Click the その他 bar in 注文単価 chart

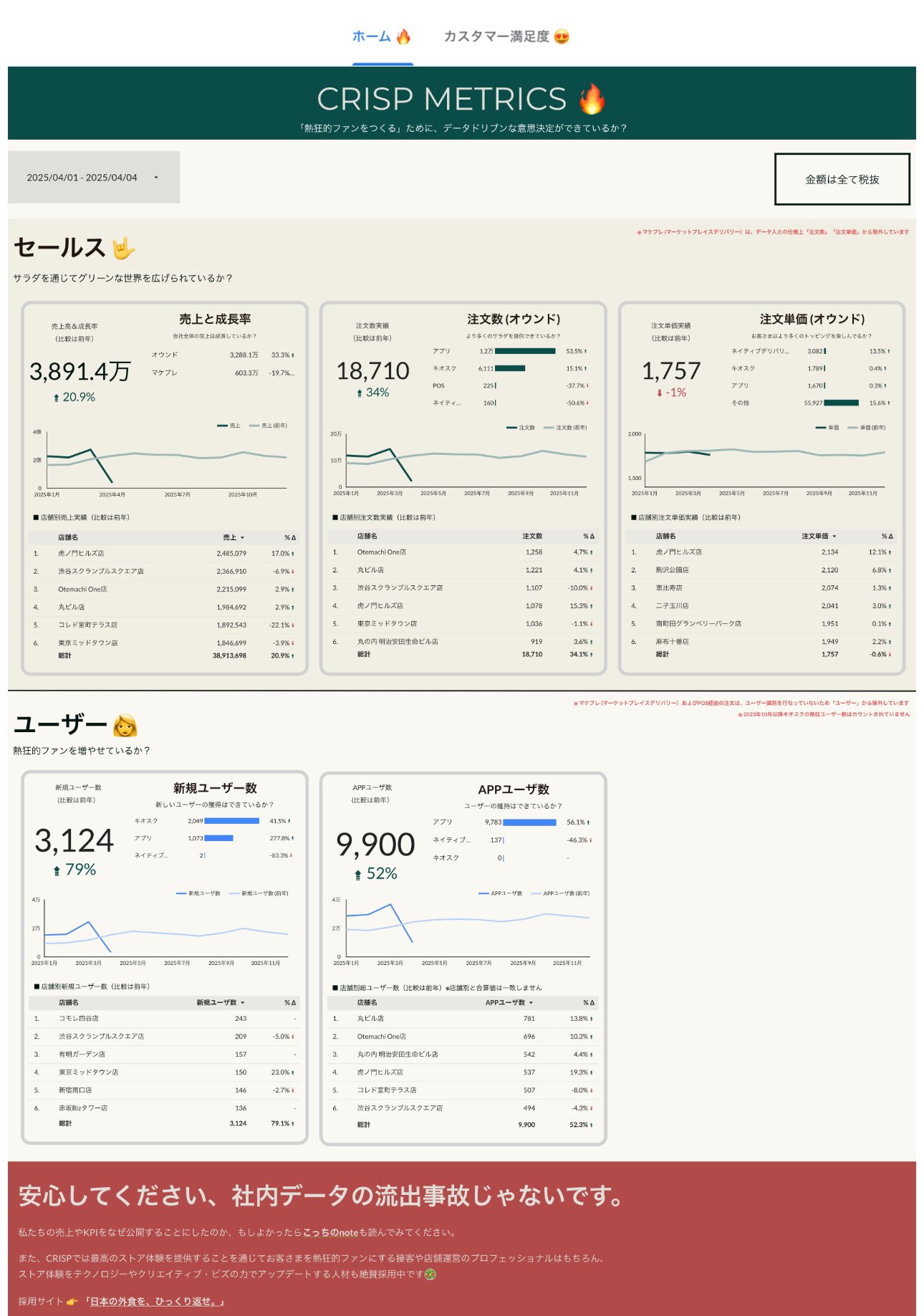[x=841, y=403]
